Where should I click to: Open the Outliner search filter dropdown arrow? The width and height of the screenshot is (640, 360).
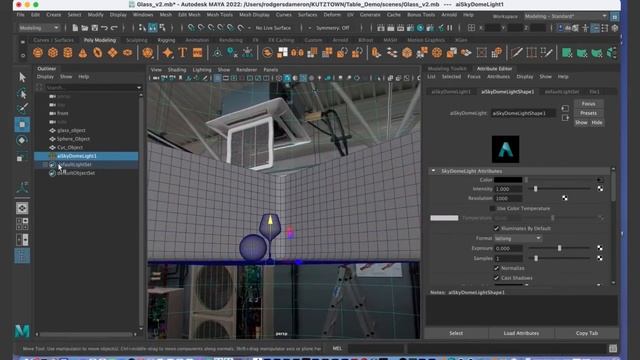coord(139,87)
